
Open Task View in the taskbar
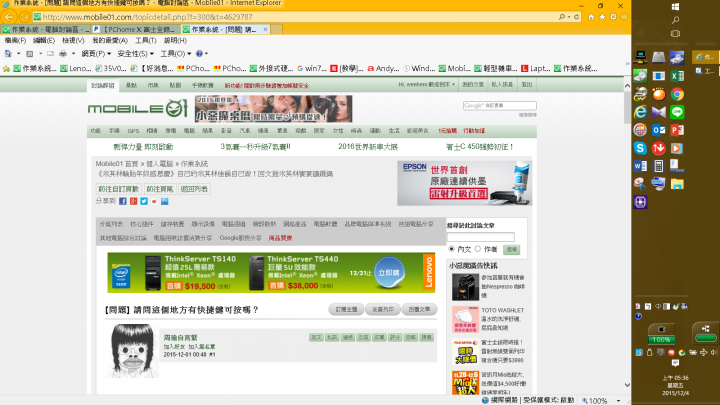[x=675, y=34]
